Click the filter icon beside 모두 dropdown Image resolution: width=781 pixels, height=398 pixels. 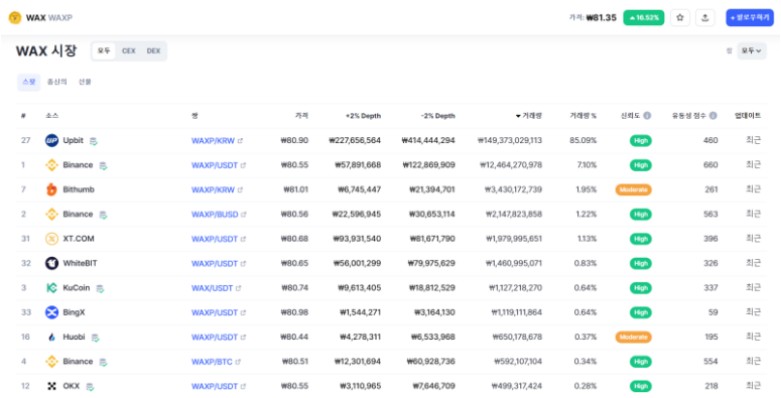[x=730, y=51]
